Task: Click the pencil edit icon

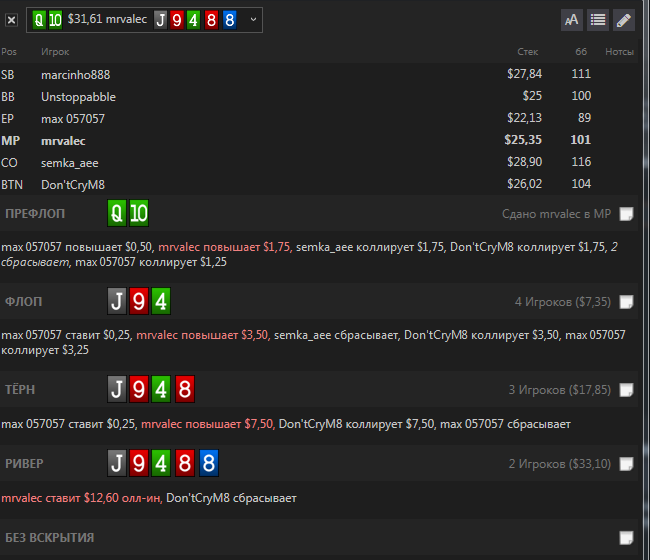Action: pos(624,19)
